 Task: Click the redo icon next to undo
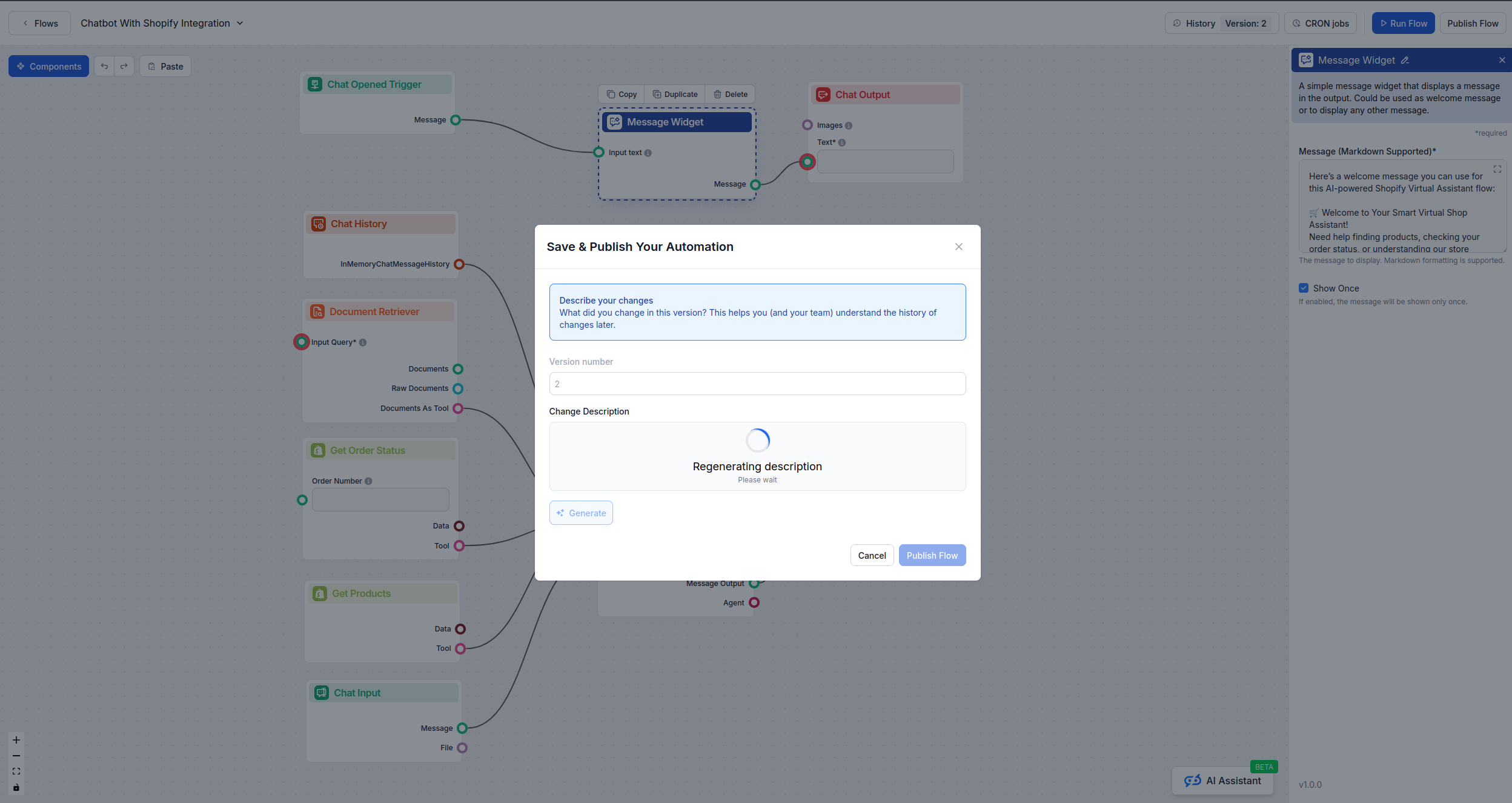[124, 65]
